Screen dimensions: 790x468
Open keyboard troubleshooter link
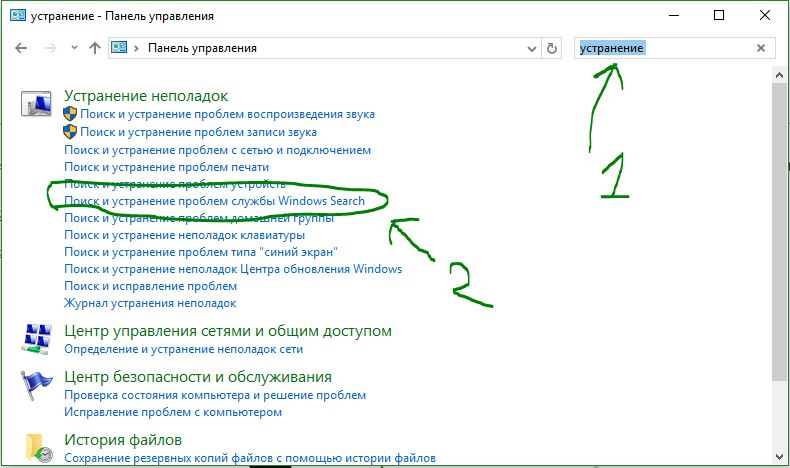click(184, 235)
